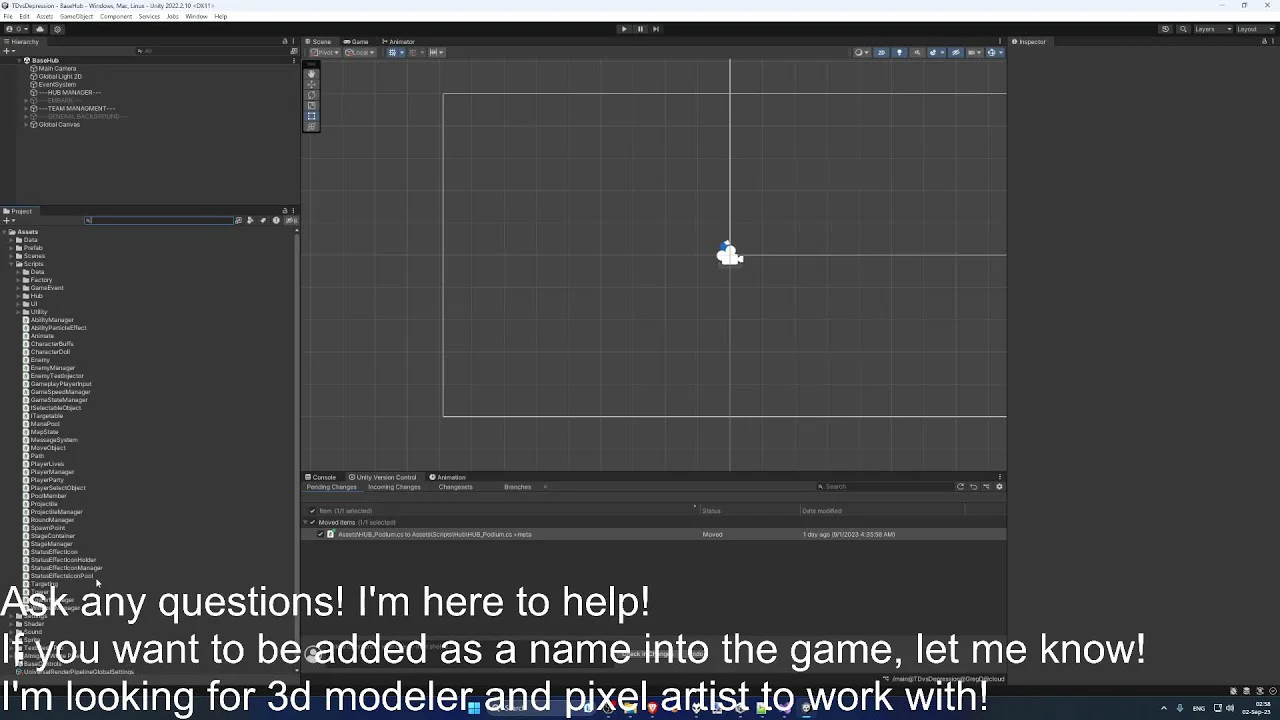
Task: Open the cloud services icon
Action: click(x=40, y=29)
